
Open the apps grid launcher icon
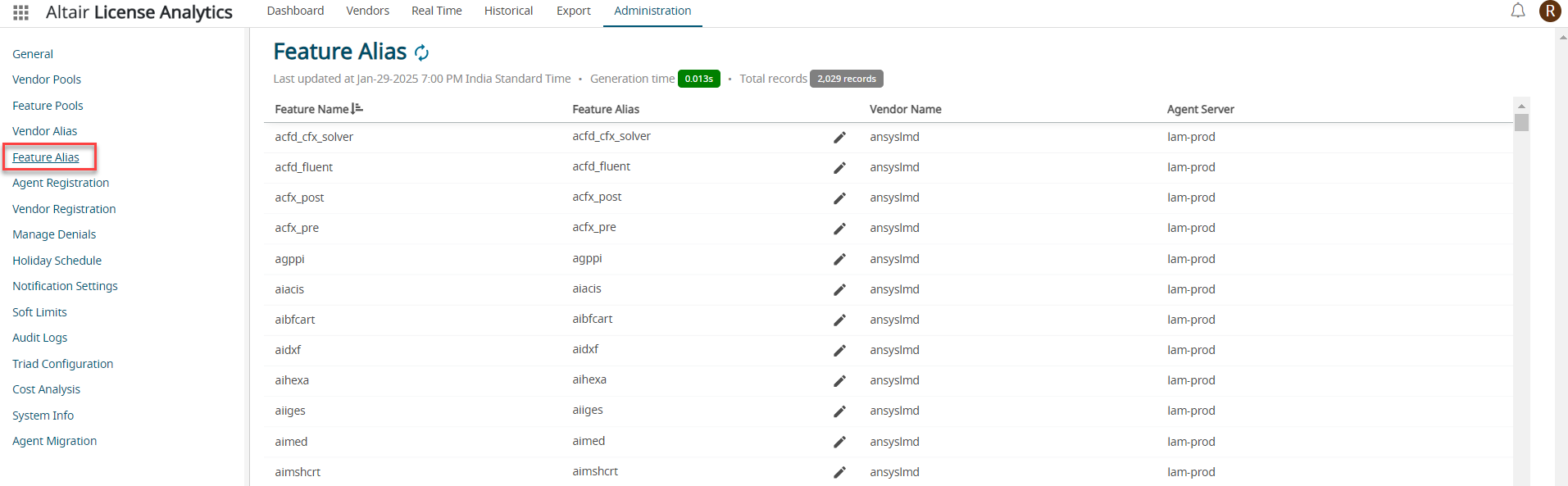21,12
